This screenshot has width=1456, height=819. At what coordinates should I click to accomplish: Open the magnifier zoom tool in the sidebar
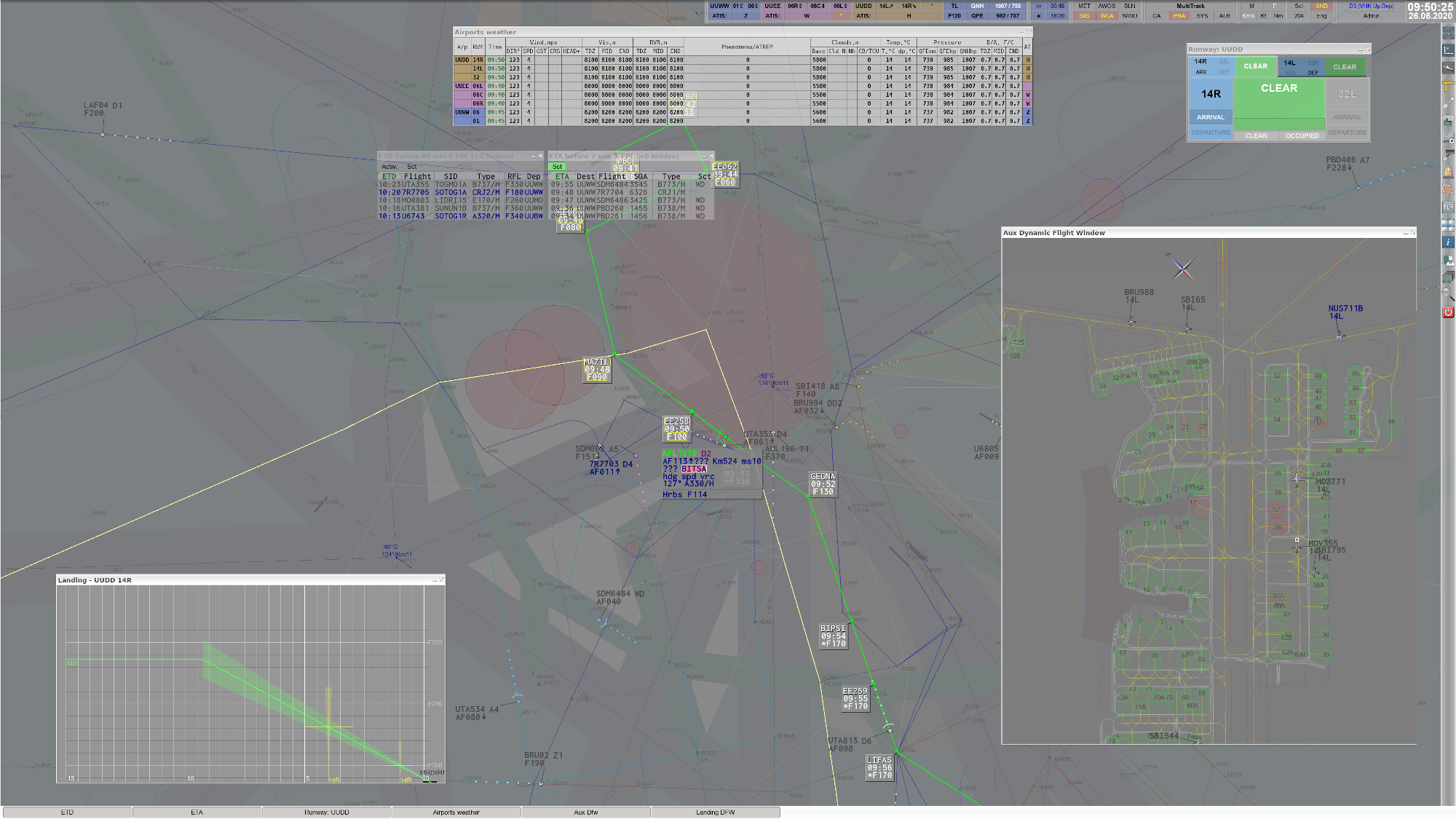click(x=1448, y=293)
